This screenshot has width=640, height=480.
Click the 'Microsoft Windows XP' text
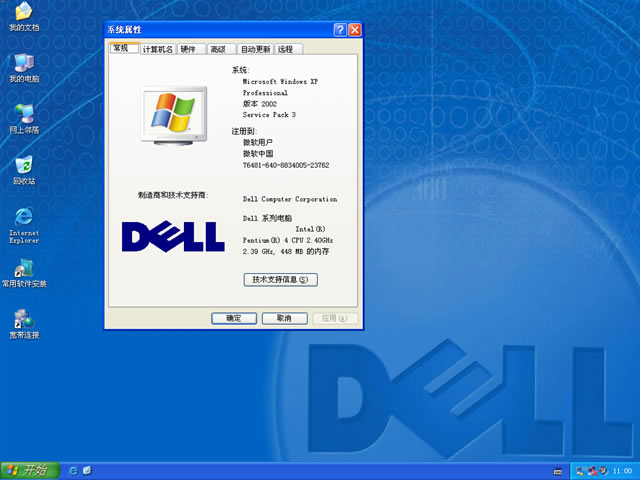(280, 82)
